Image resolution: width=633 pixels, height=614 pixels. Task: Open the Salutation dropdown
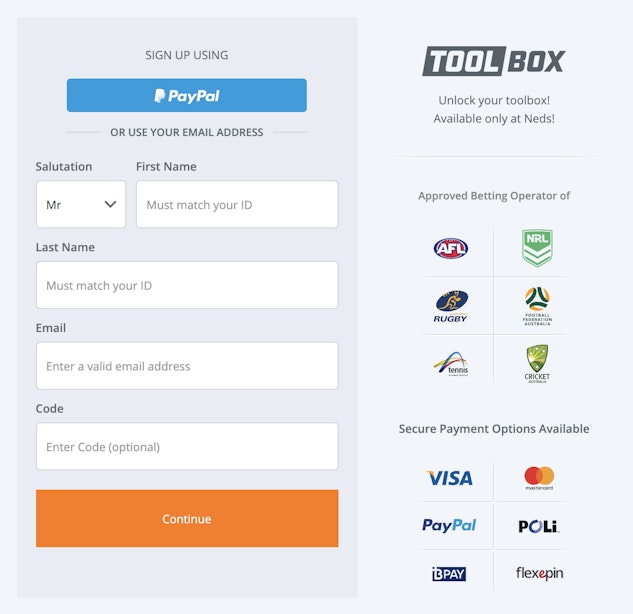[x=81, y=204]
